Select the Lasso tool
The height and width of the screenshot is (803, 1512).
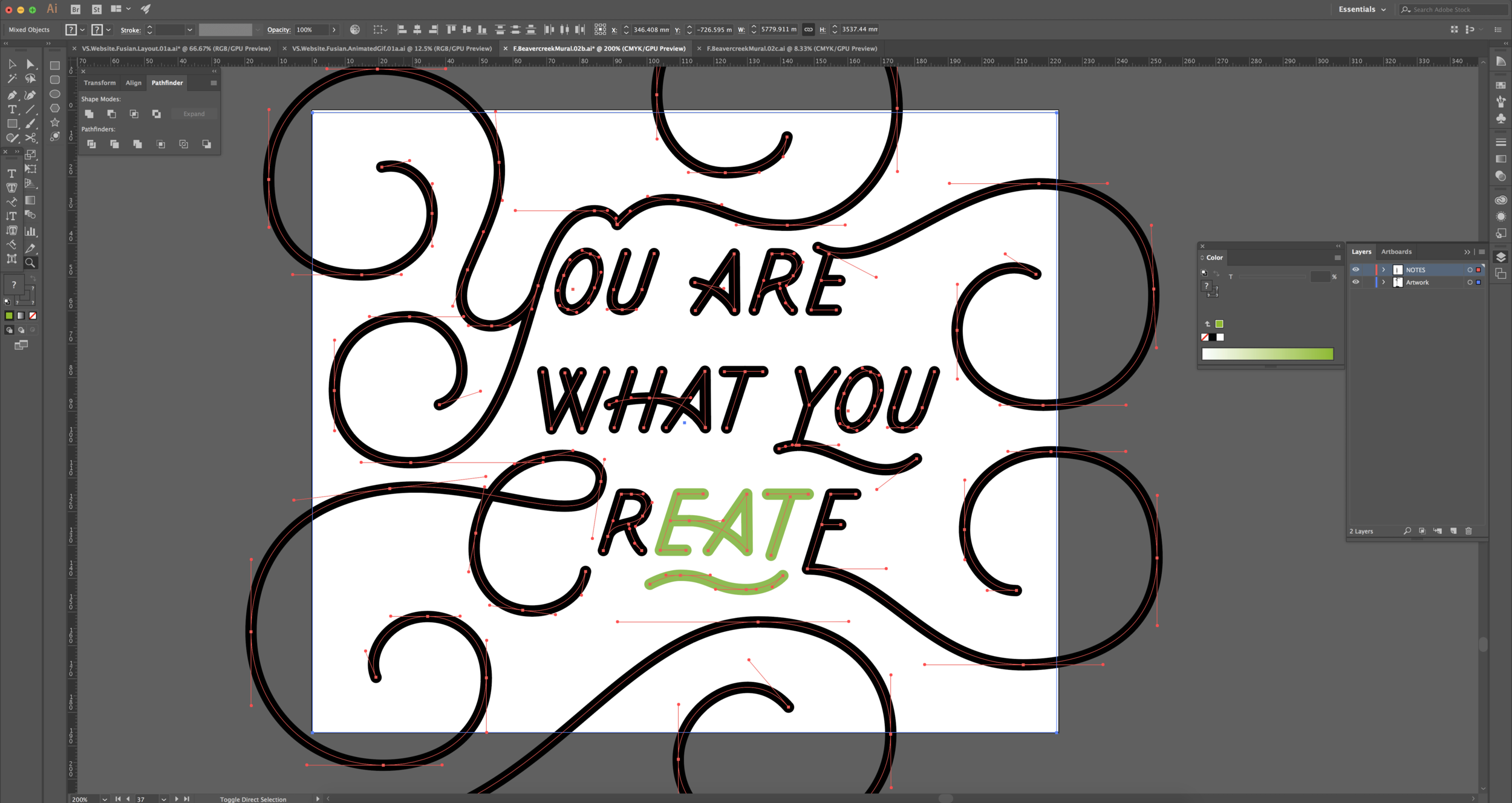tap(30, 79)
